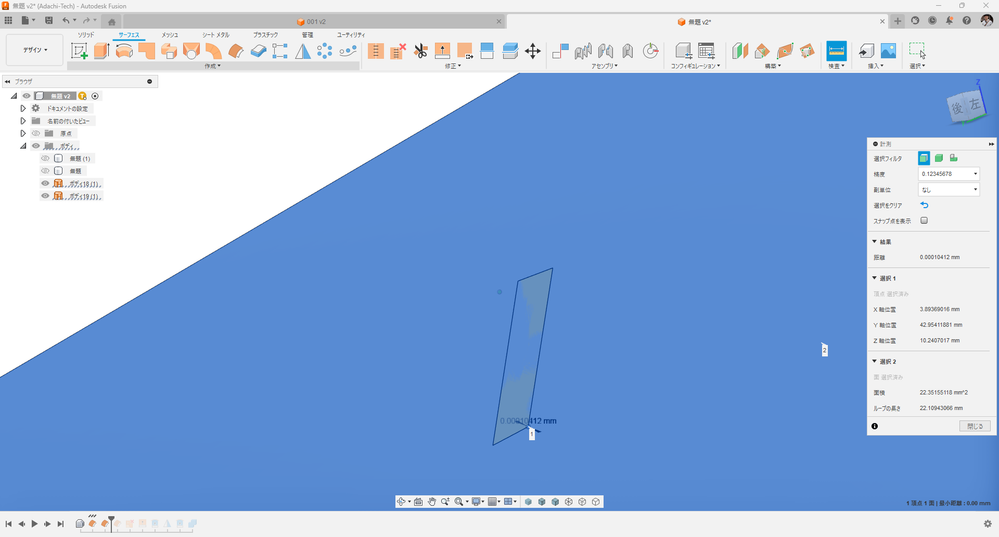Open timeline settings gear icon
Image resolution: width=999 pixels, height=537 pixels.
tap(988, 524)
